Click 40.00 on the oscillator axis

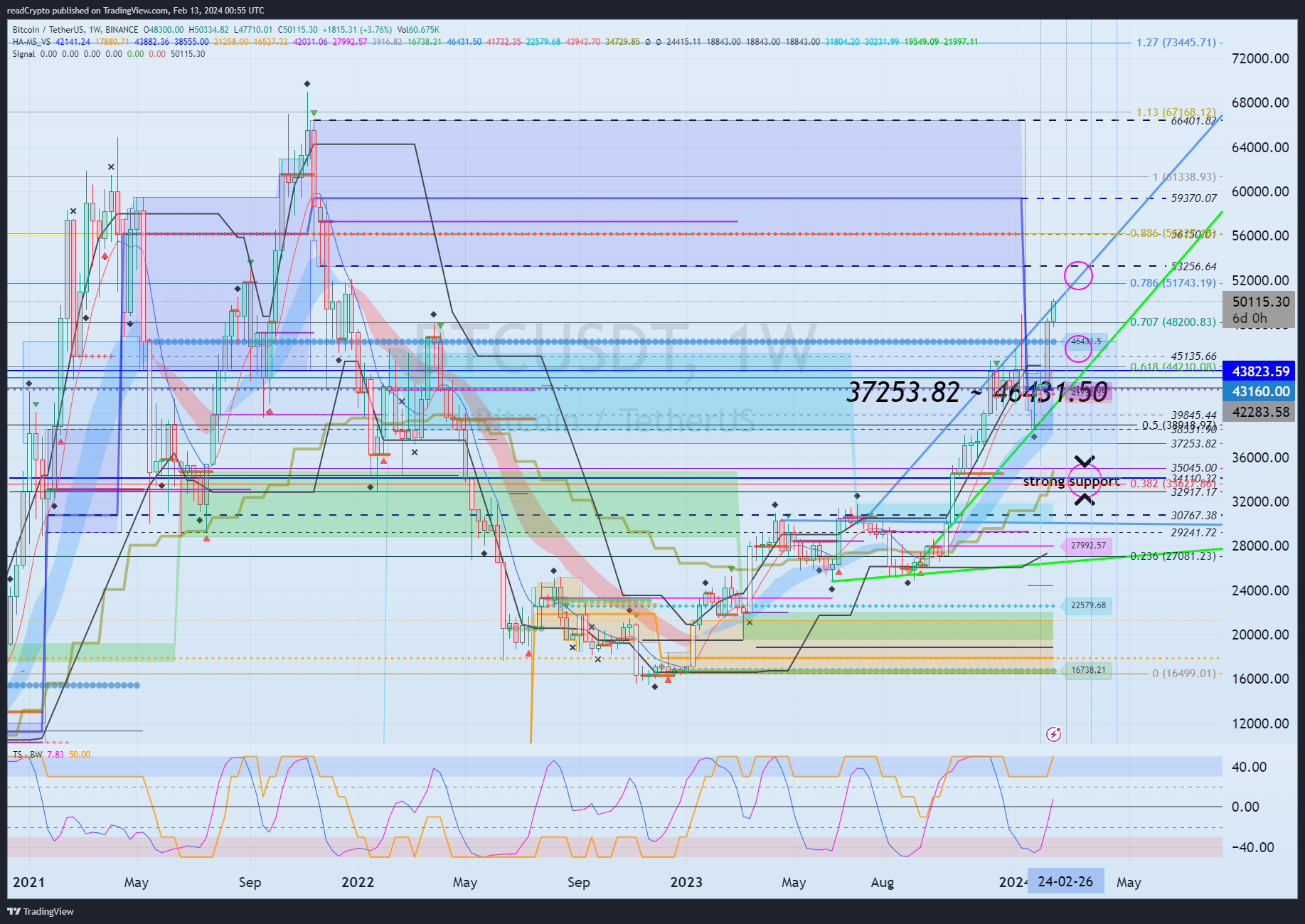coord(1249,767)
